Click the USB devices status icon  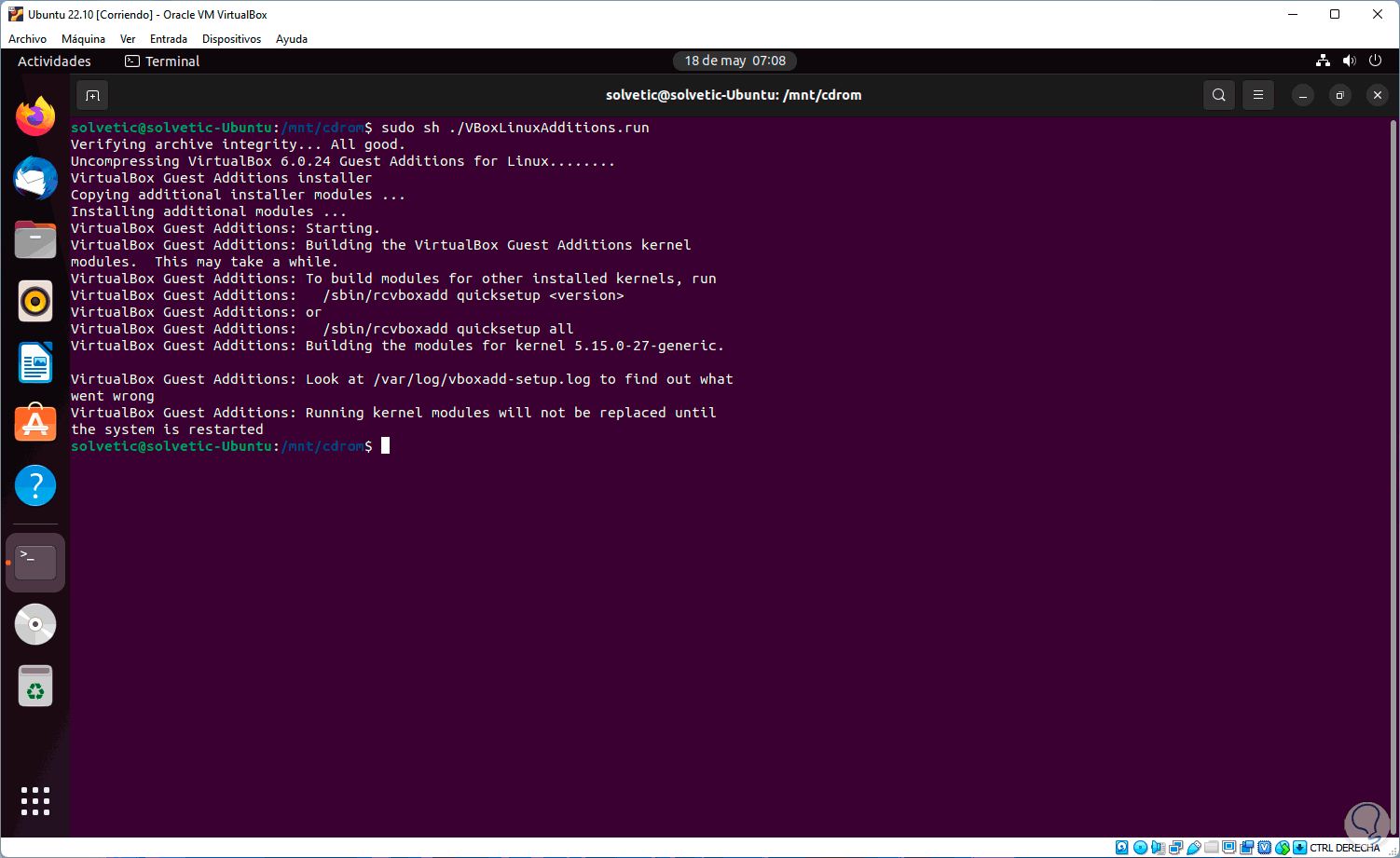[1193, 848]
